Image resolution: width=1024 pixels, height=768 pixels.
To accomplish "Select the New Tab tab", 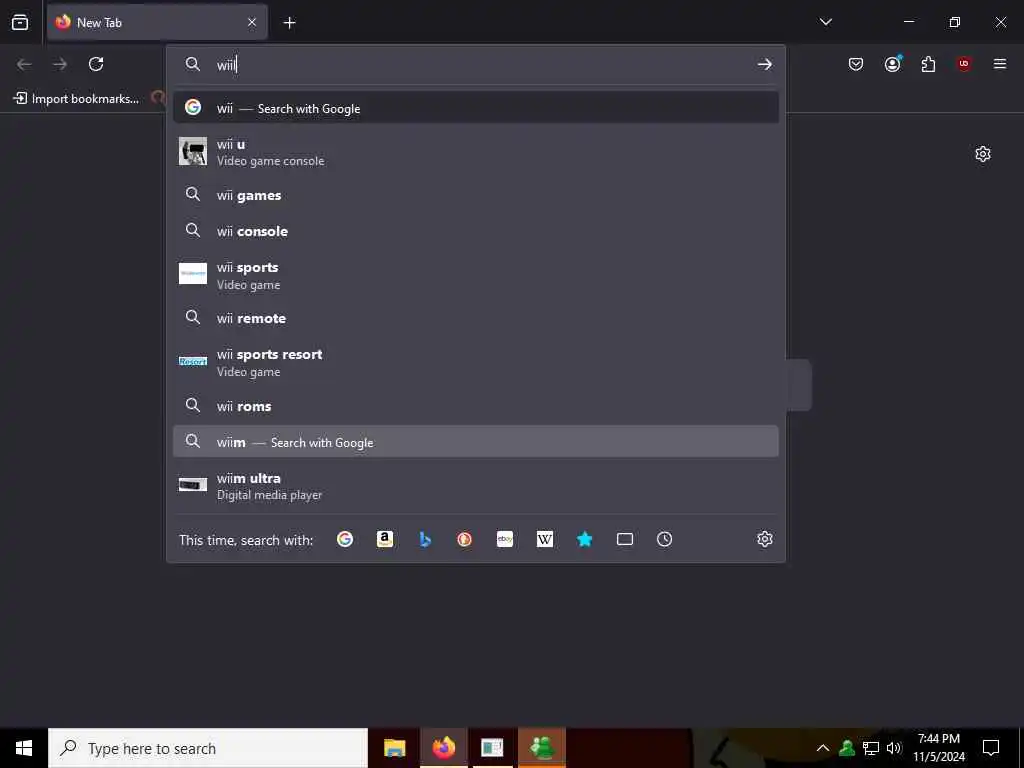I will point(157,22).
